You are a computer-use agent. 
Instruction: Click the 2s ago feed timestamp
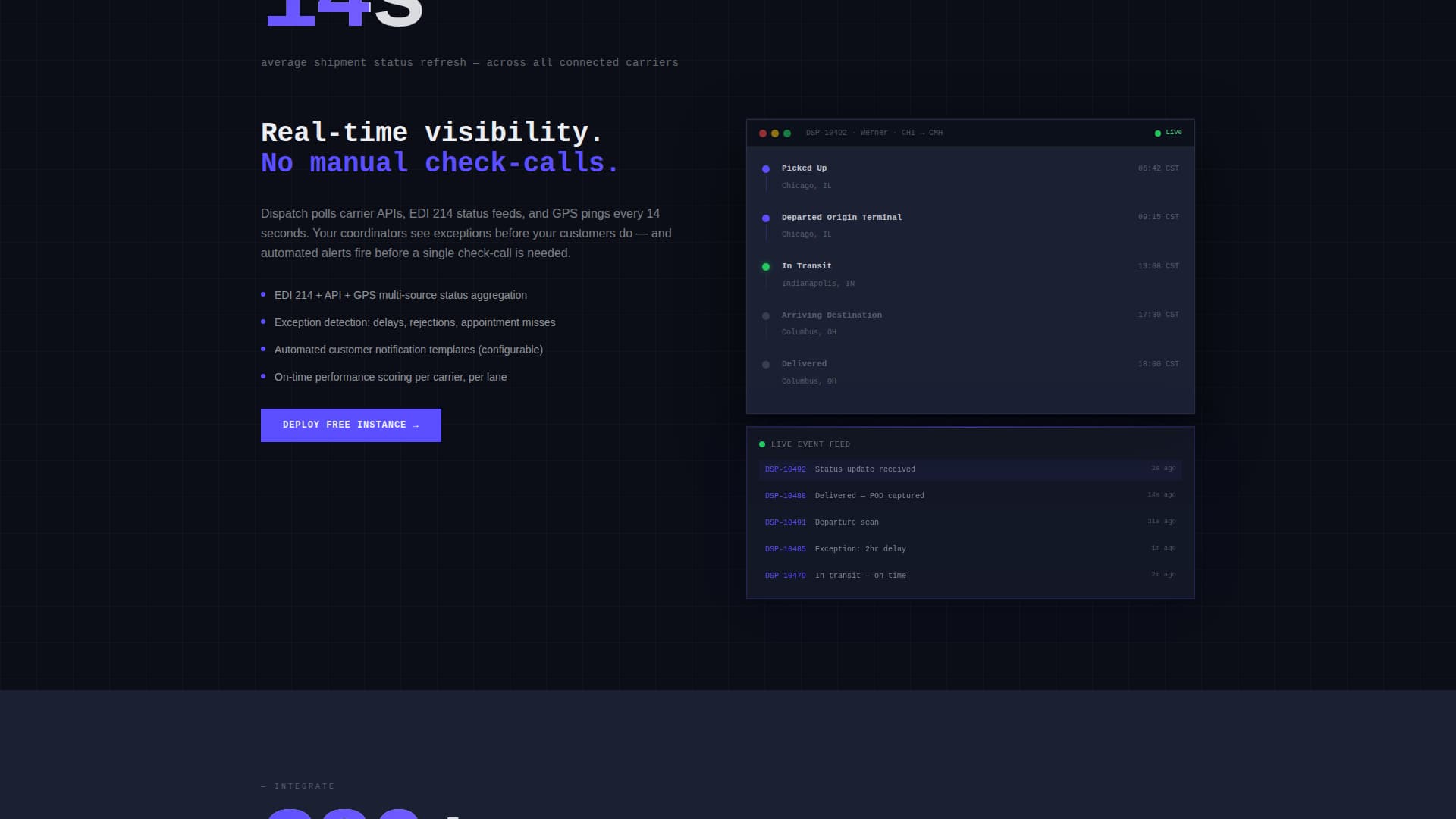[x=1163, y=469]
